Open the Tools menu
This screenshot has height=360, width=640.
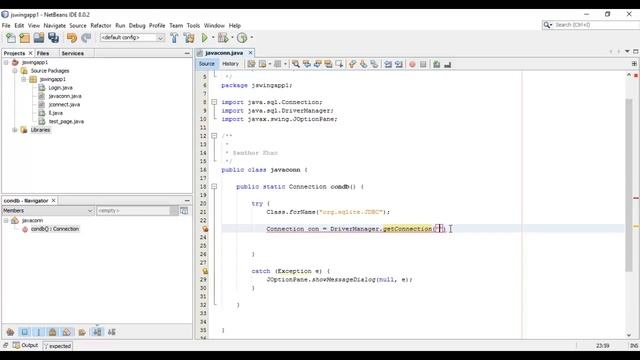[193, 25]
